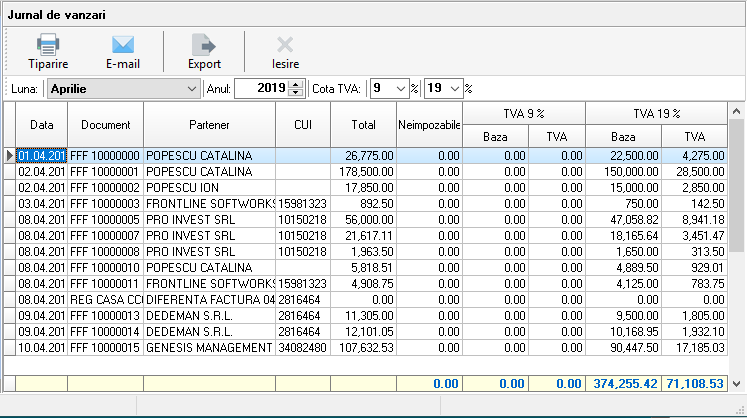Open the 9% TVA rate dropdown
The width and height of the screenshot is (747, 418).
click(x=400, y=89)
